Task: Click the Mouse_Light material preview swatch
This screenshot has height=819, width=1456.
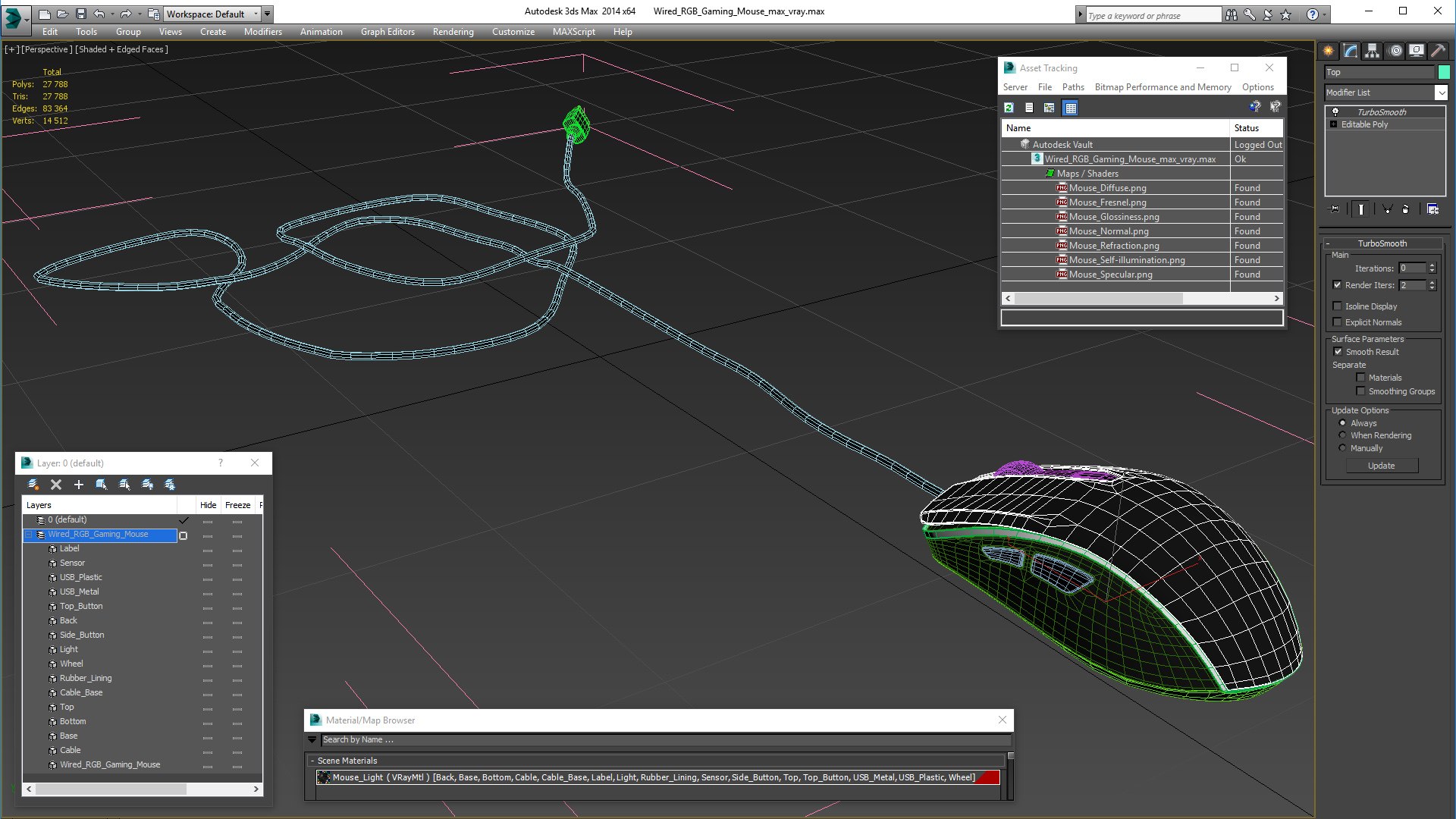Action: coord(324,777)
